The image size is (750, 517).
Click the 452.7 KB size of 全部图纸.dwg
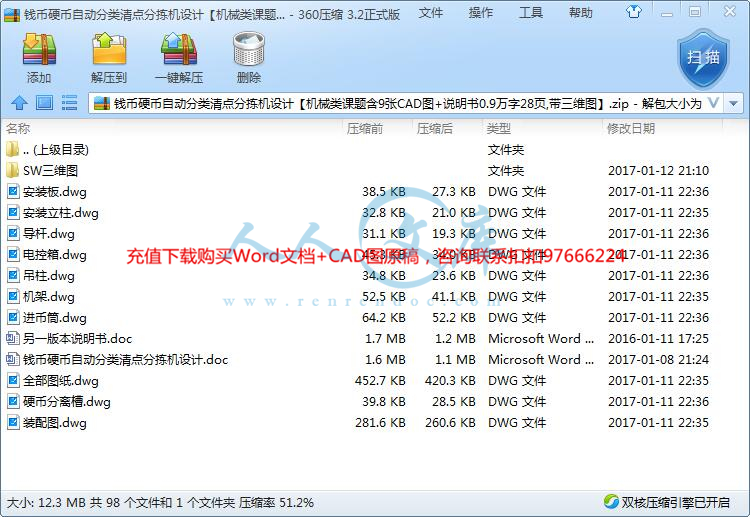tap(380, 381)
